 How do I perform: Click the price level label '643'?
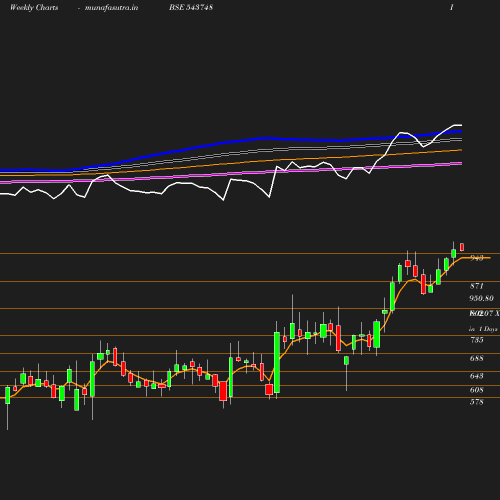(x=477, y=376)
